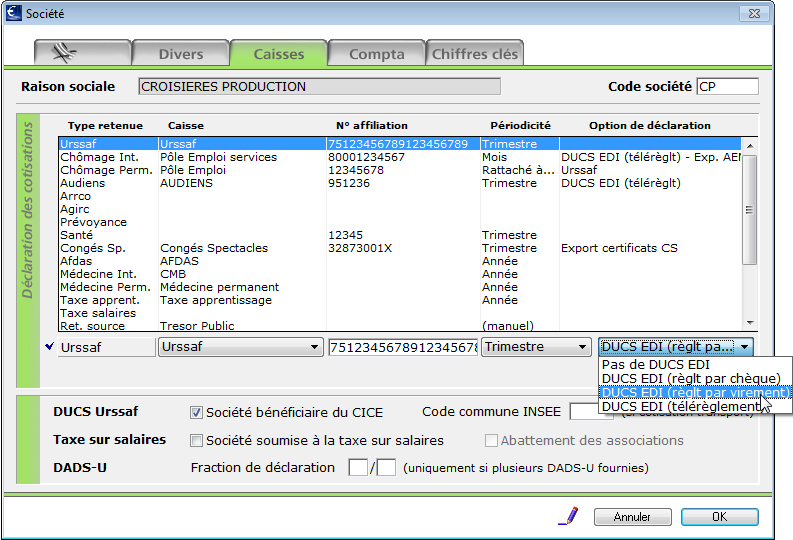Click second Fraction de déclaration box
The height and width of the screenshot is (540, 793).
386,467
